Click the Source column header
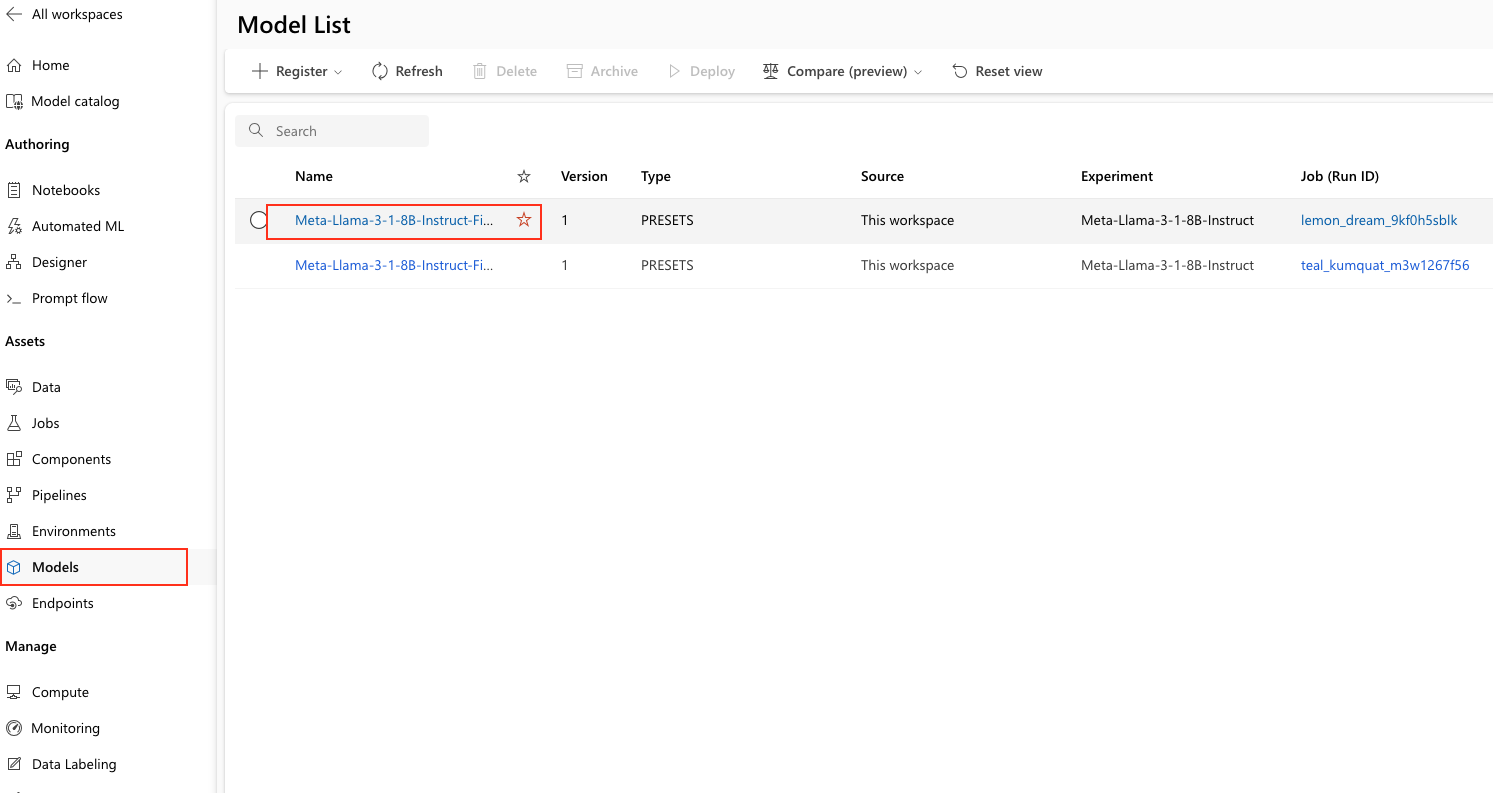The image size is (1493, 793). click(882, 176)
